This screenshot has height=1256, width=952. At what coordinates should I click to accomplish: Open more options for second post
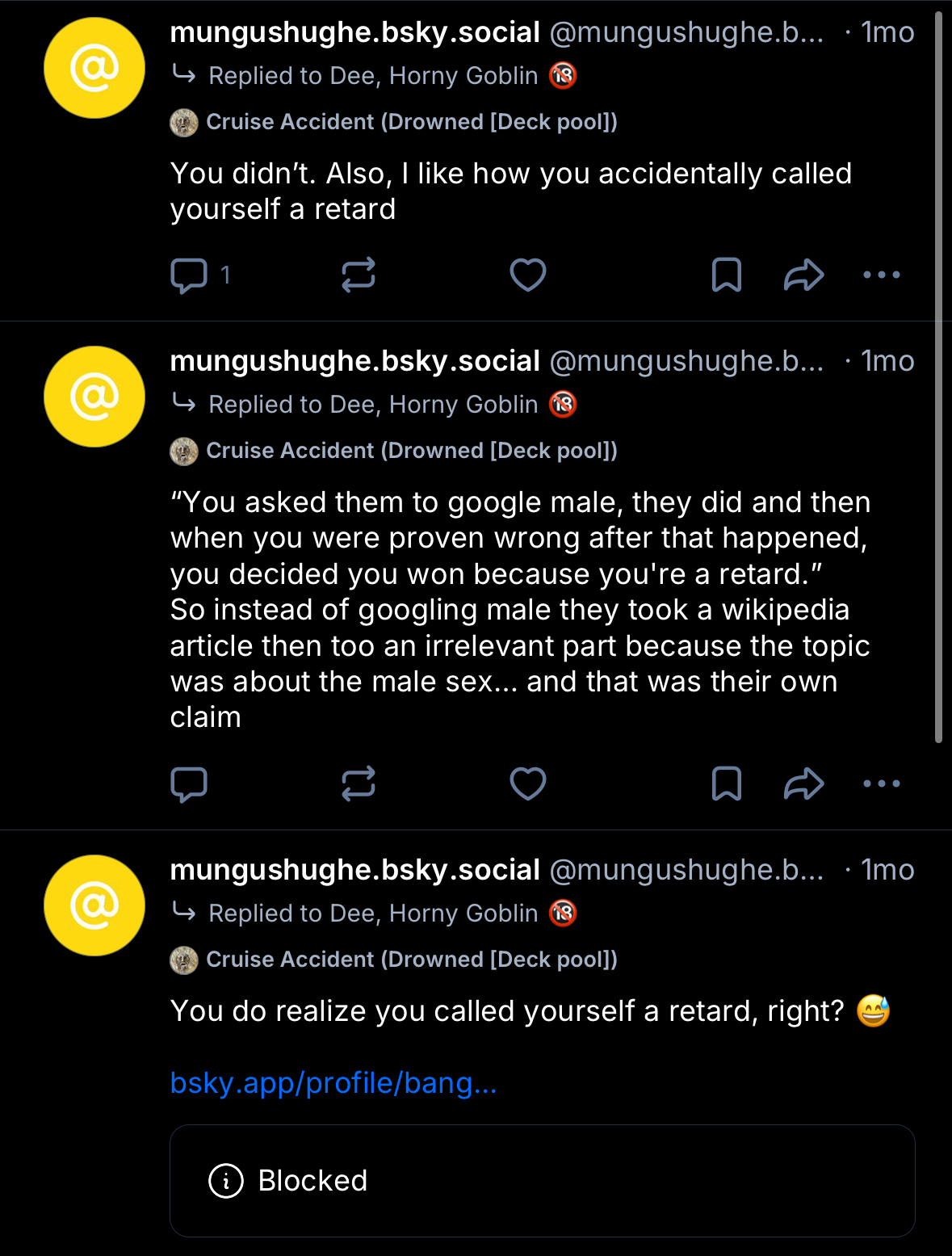coord(881,784)
